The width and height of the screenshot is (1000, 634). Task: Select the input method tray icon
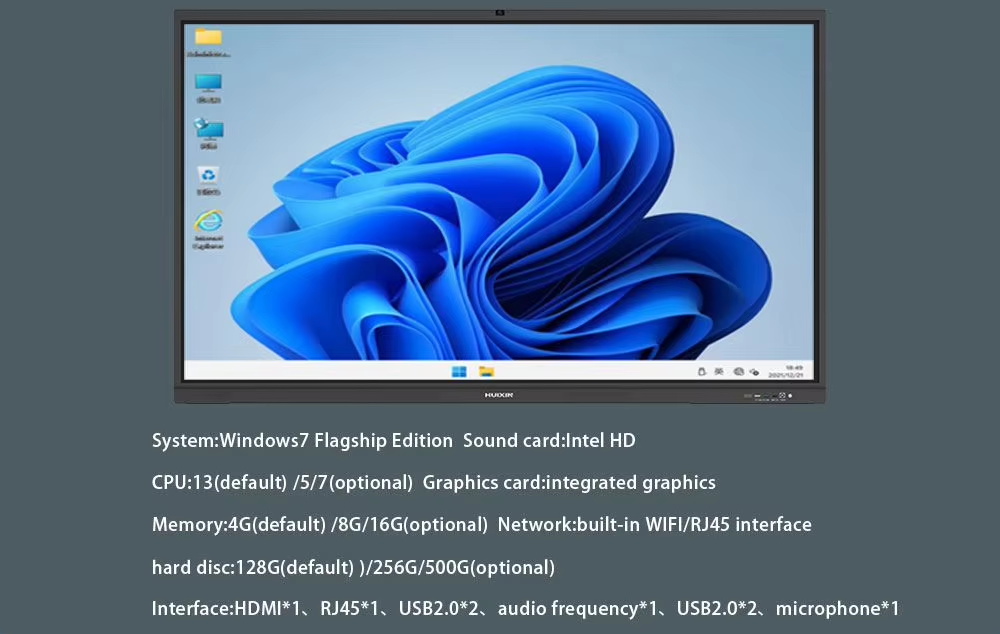[x=719, y=371]
